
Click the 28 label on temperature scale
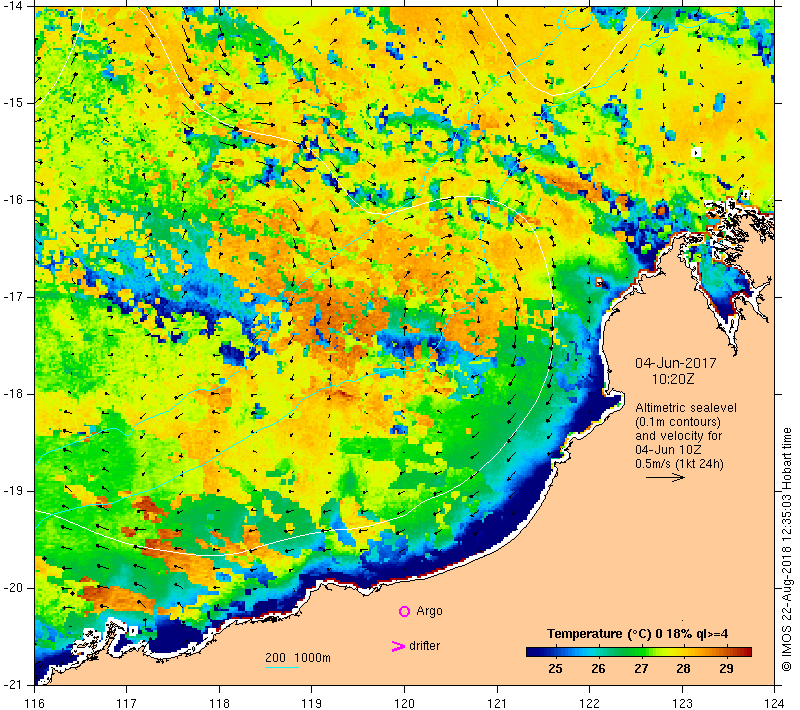(683, 668)
